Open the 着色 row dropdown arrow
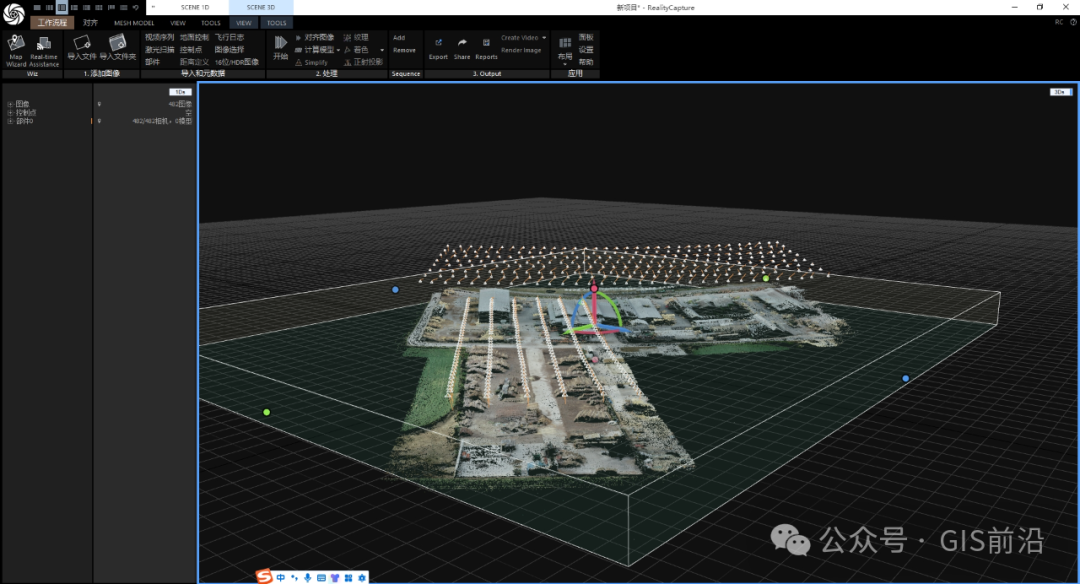 [382, 50]
